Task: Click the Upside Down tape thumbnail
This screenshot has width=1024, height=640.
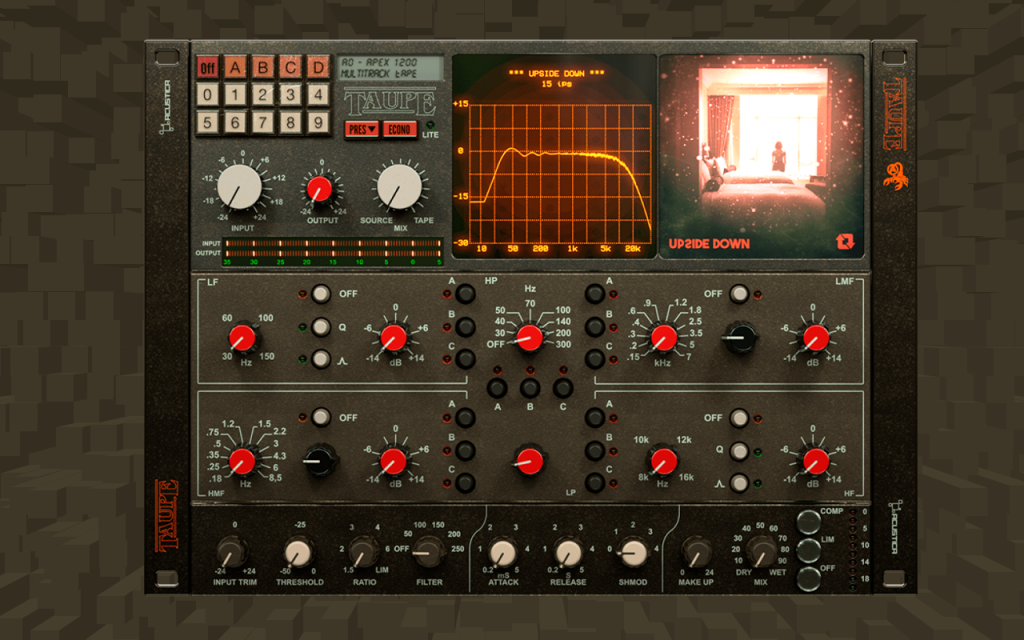Action: click(x=761, y=156)
